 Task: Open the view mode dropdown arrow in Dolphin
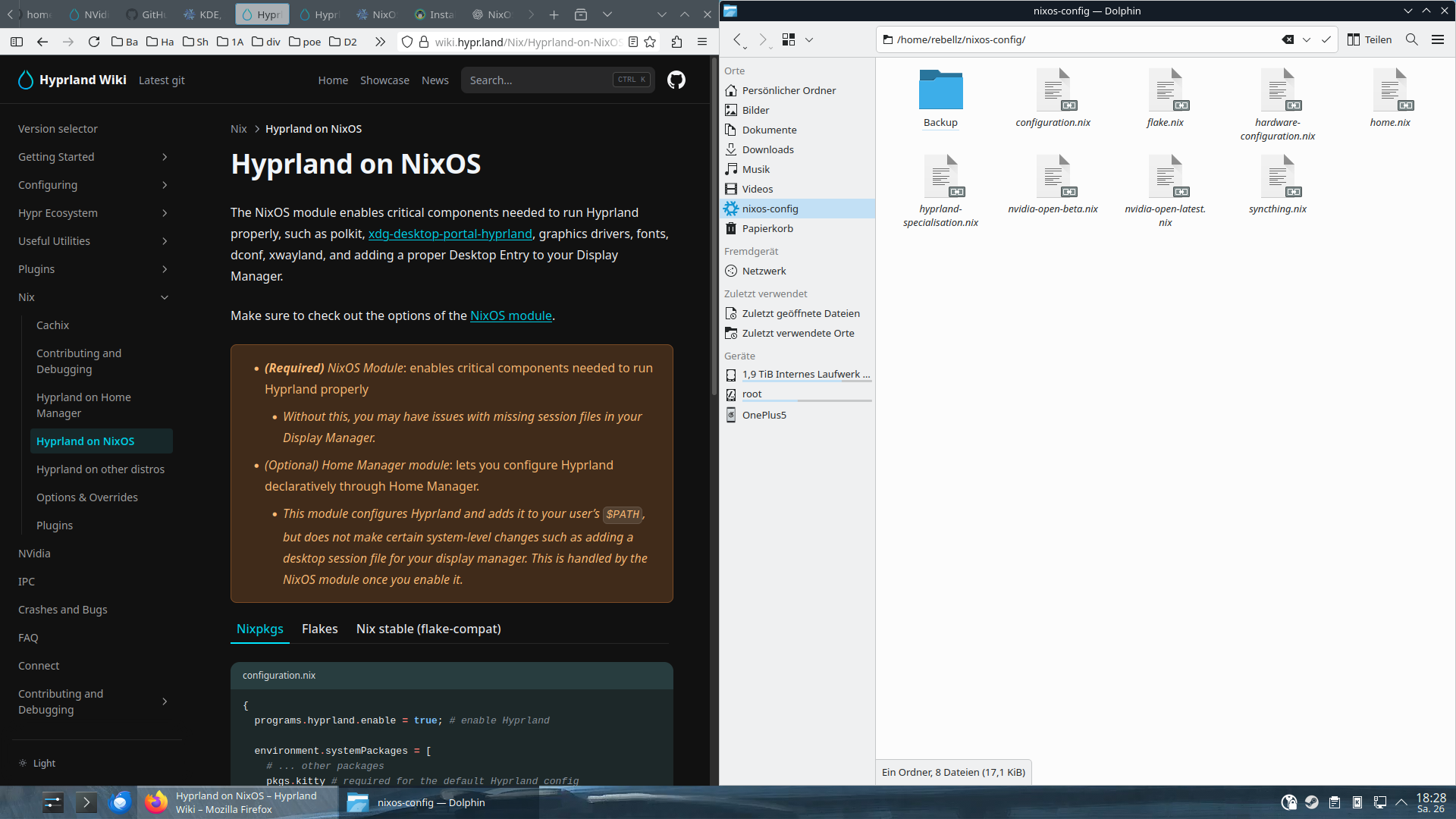809,39
